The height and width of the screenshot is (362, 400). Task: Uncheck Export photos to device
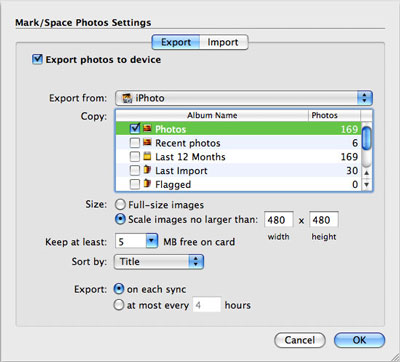(37, 59)
